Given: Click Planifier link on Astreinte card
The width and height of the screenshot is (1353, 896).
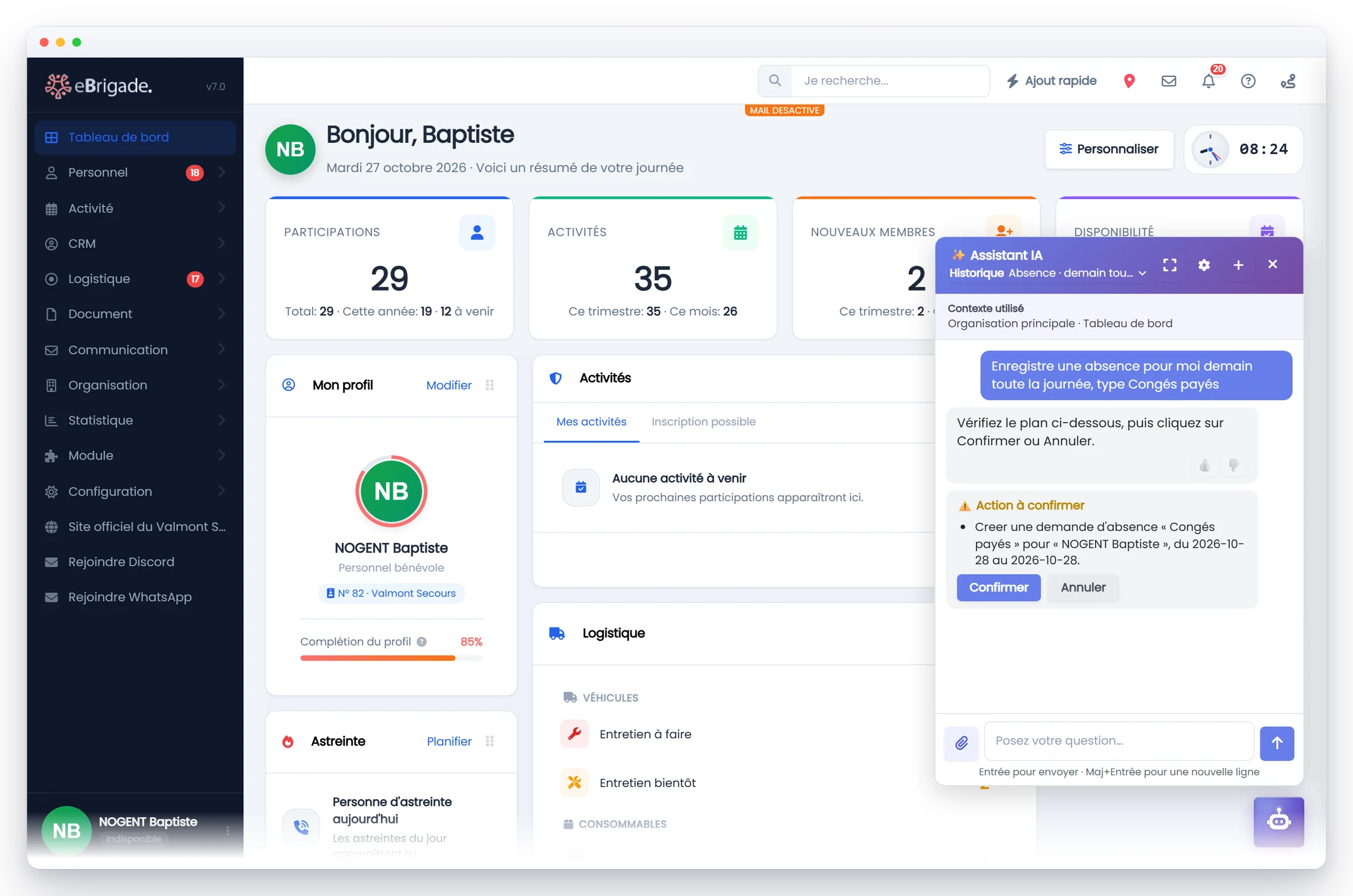Looking at the screenshot, I should [448, 741].
